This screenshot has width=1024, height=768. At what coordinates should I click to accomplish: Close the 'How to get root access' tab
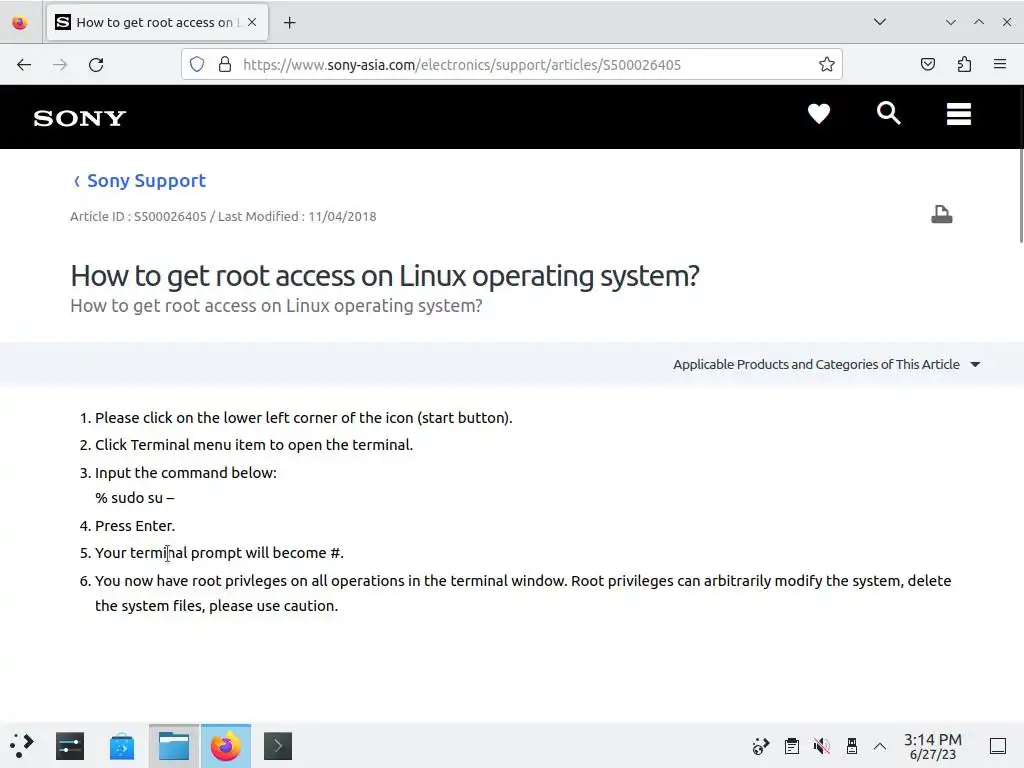252,22
